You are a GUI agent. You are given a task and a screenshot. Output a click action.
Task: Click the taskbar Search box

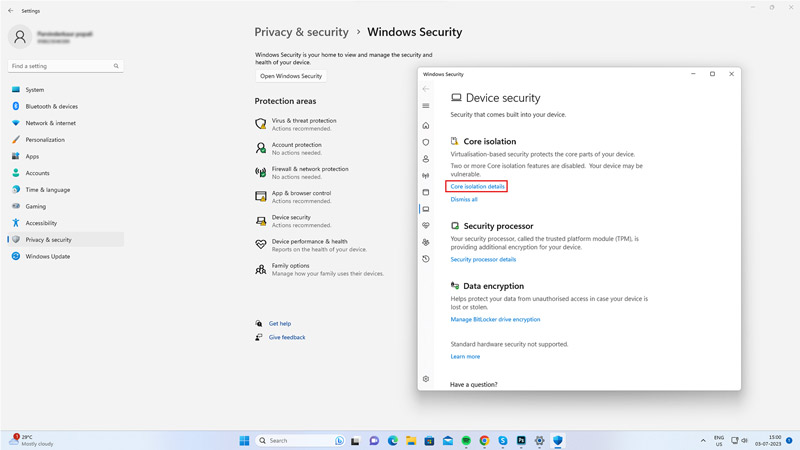pyautogui.click(x=300, y=440)
